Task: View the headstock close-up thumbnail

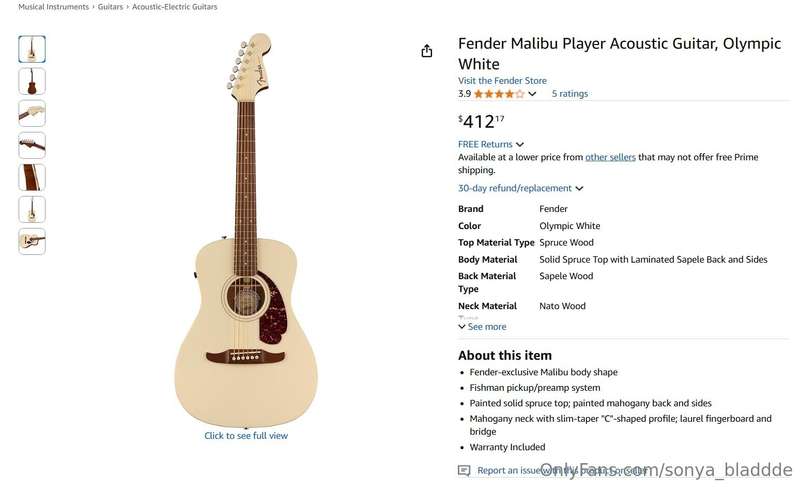Action: coord(32,113)
